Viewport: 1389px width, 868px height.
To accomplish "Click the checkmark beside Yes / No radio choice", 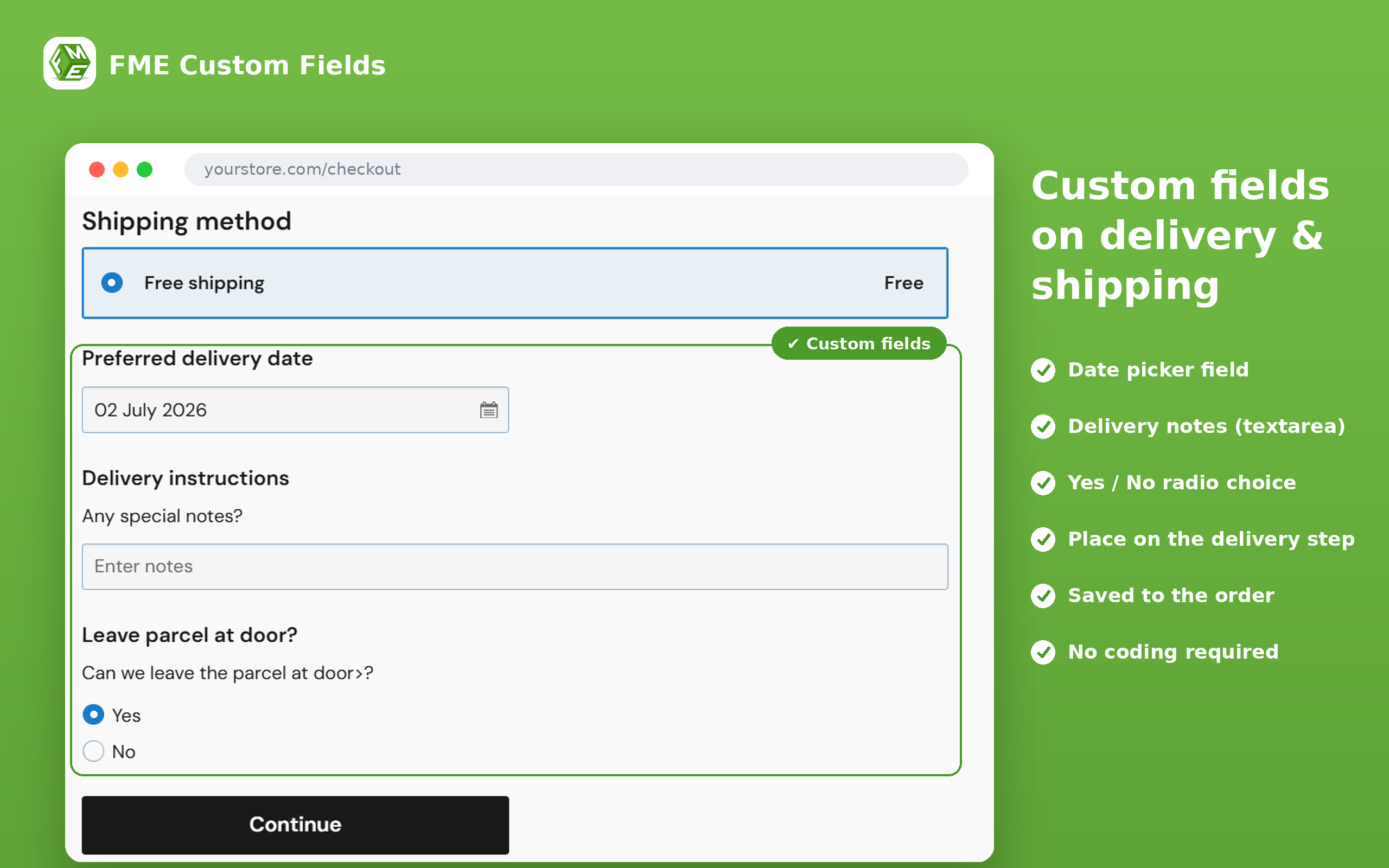I will 1043,483.
